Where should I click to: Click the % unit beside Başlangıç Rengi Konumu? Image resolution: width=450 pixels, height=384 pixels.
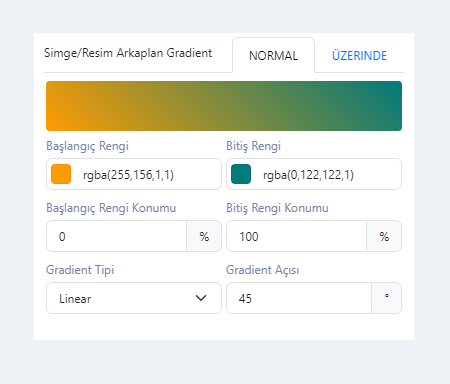pyautogui.click(x=204, y=236)
